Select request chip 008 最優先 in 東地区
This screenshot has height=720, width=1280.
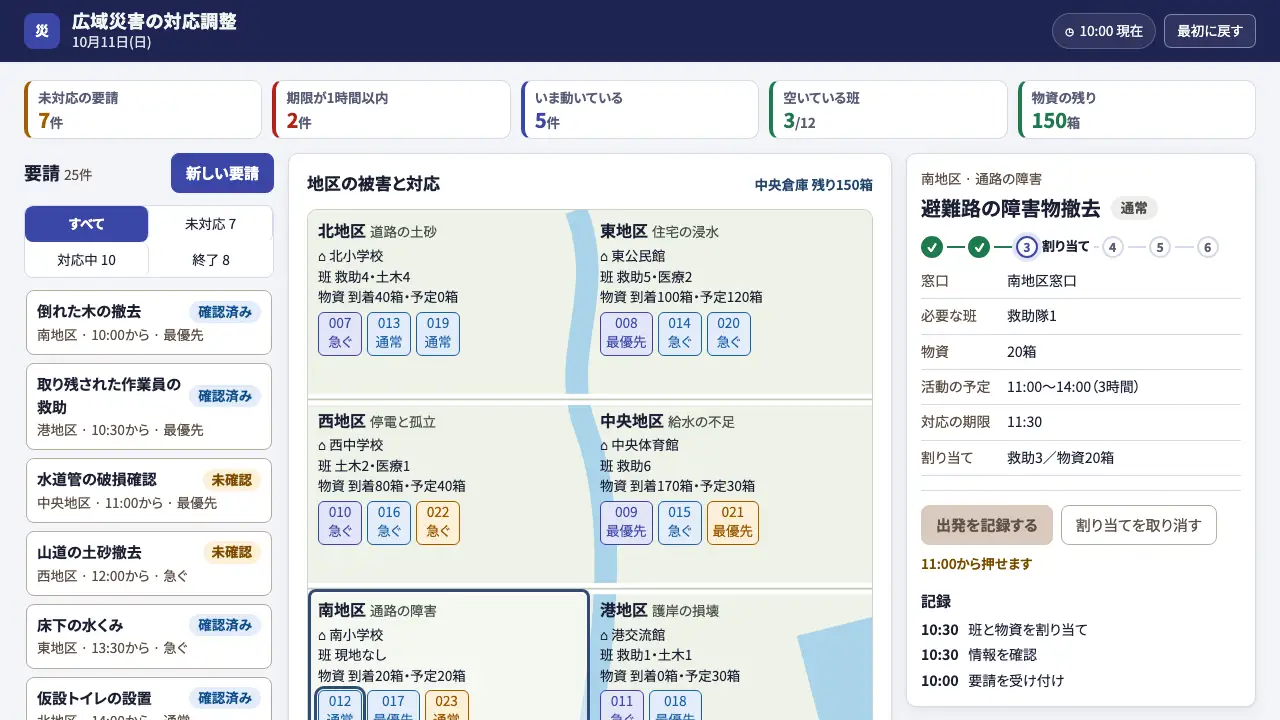626,334
